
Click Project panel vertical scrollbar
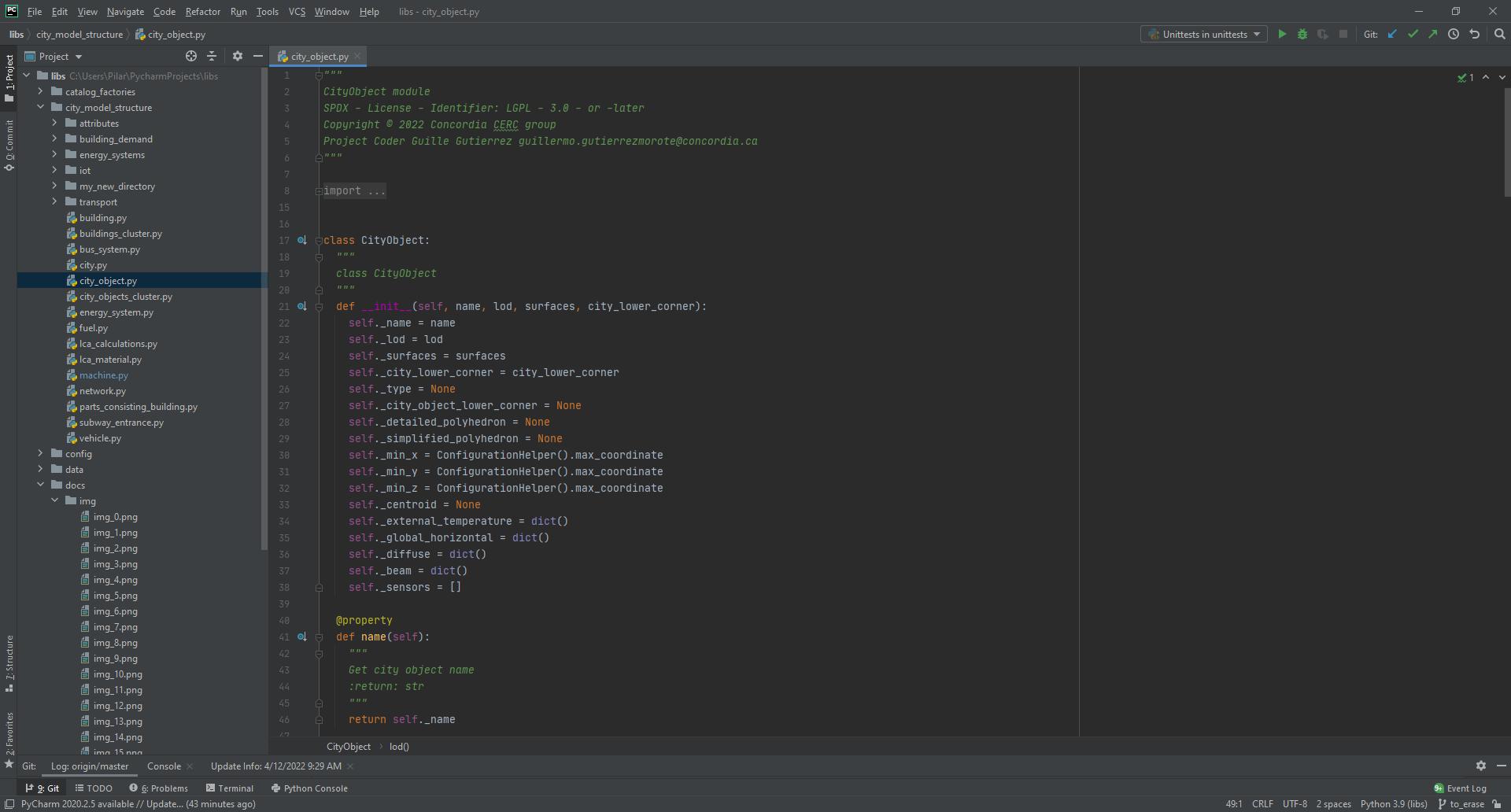[x=264, y=307]
